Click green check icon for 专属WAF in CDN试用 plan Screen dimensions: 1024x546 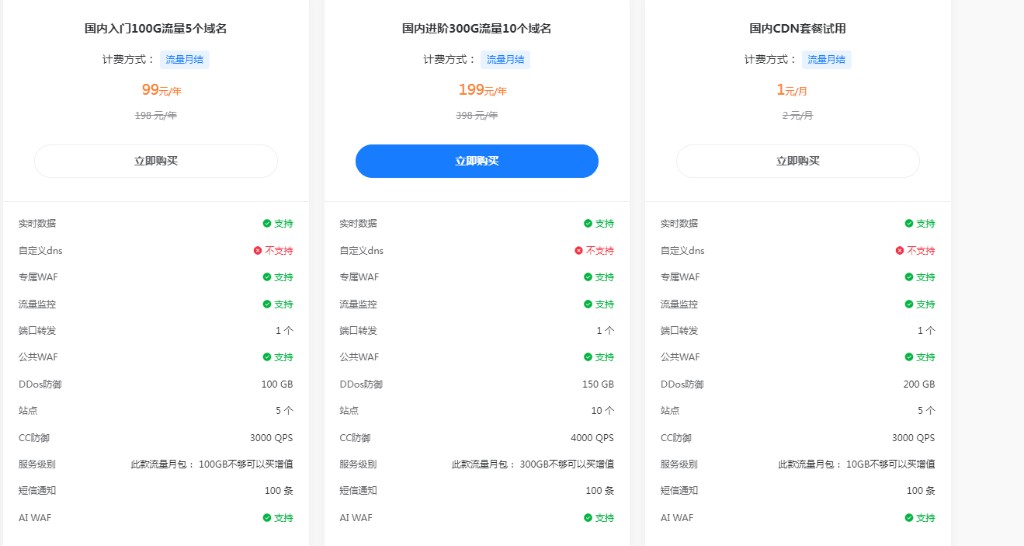coord(909,277)
